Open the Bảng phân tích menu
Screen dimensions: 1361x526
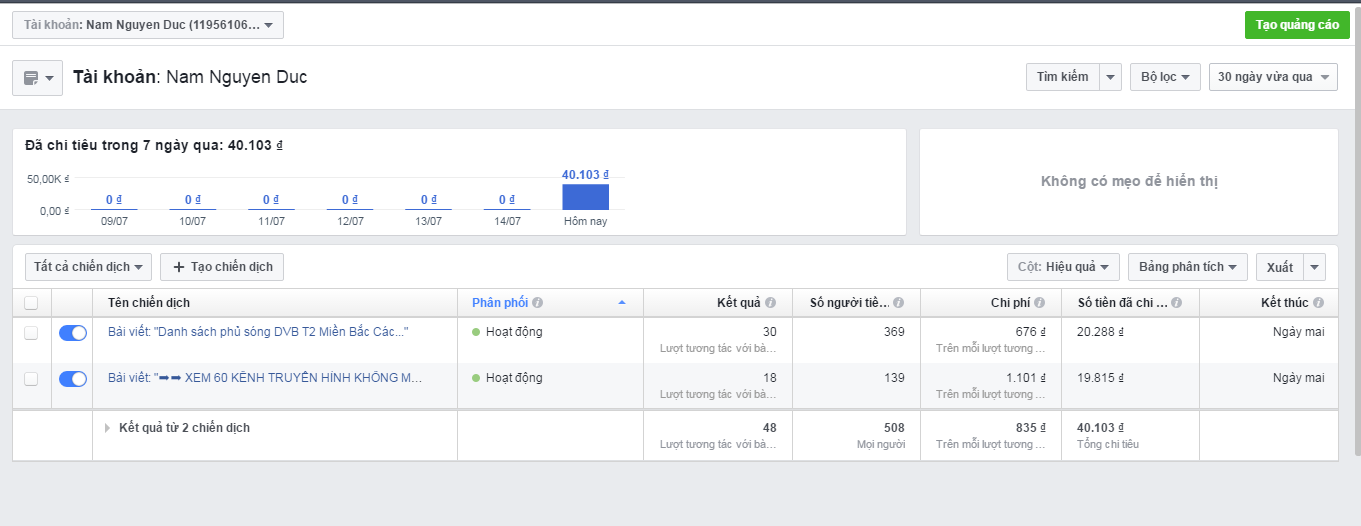coord(1187,267)
